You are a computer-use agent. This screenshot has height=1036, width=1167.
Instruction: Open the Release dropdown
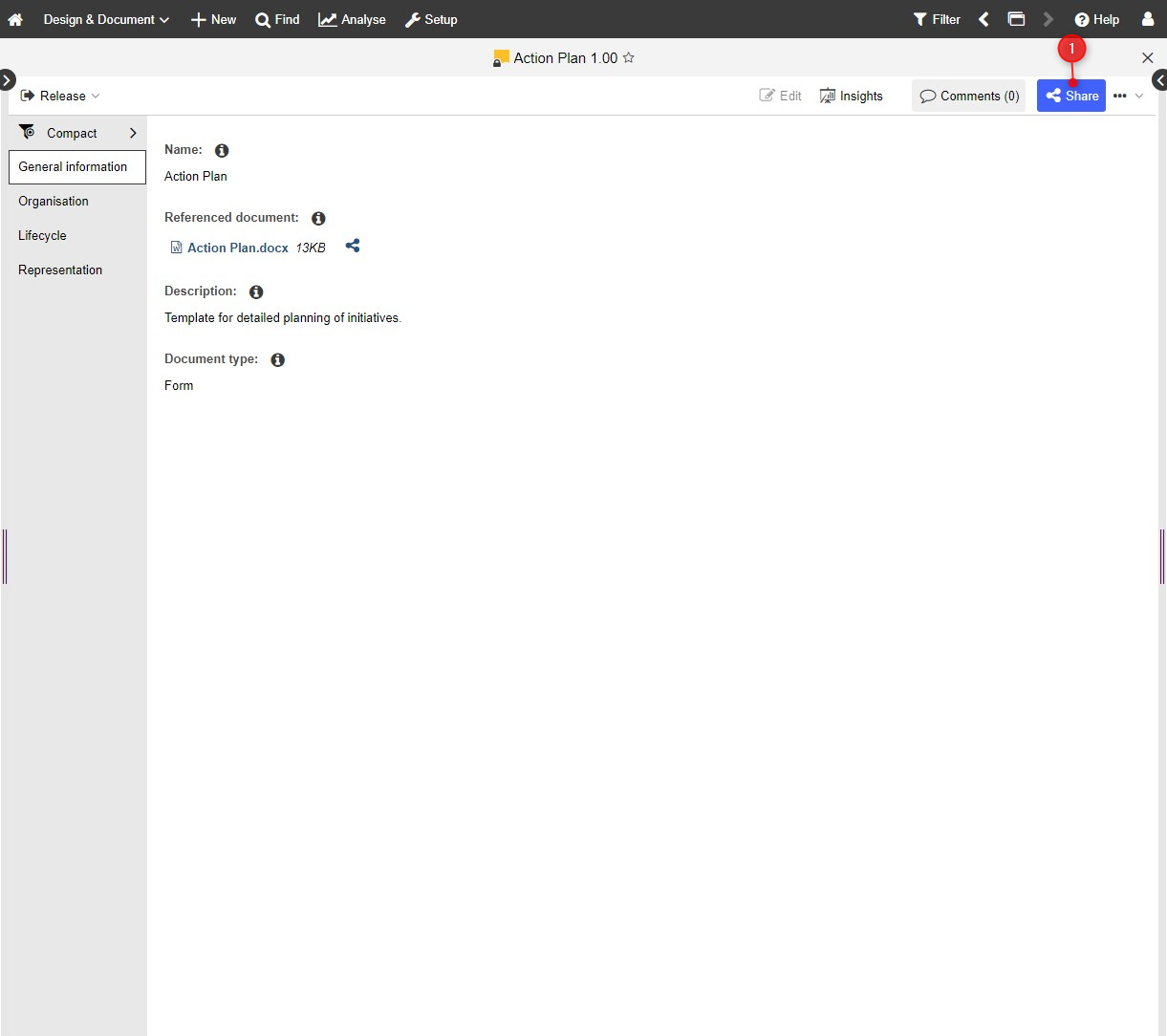click(x=60, y=96)
